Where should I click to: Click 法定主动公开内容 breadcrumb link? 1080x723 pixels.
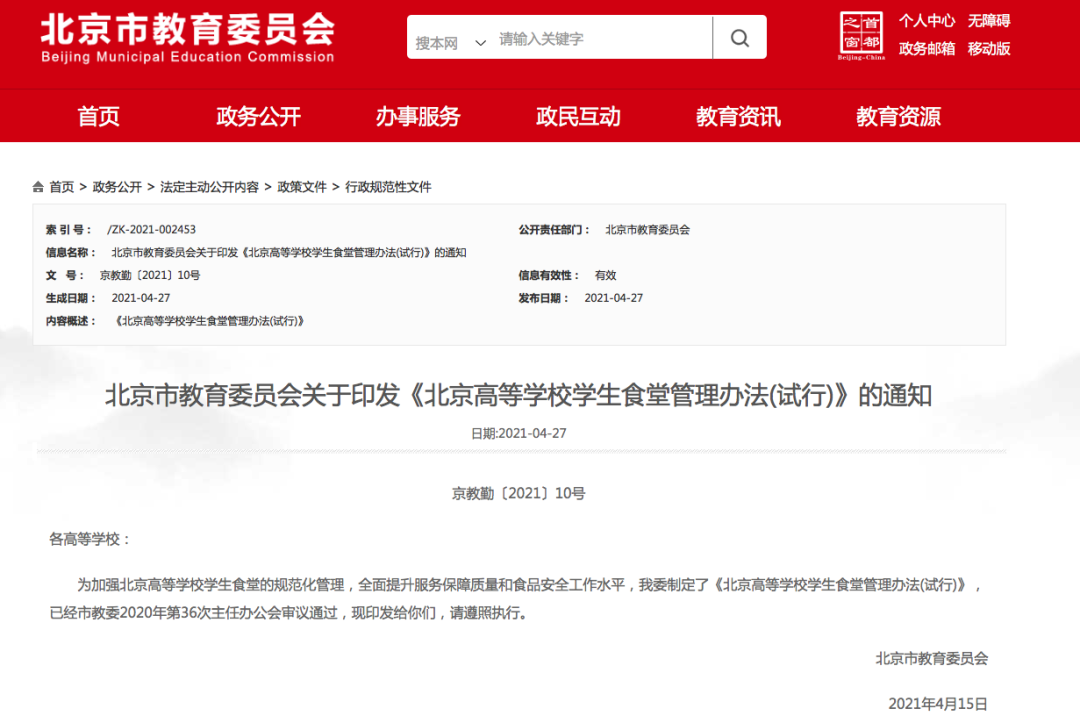[x=209, y=187]
